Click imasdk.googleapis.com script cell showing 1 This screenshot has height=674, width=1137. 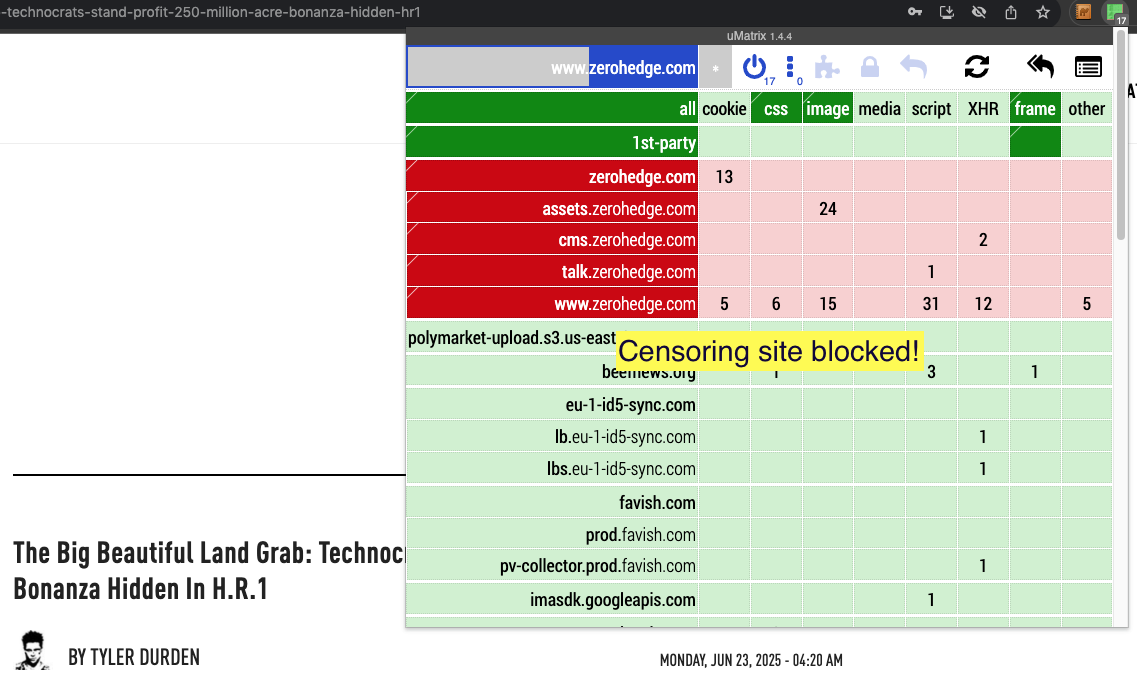[x=931, y=599]
